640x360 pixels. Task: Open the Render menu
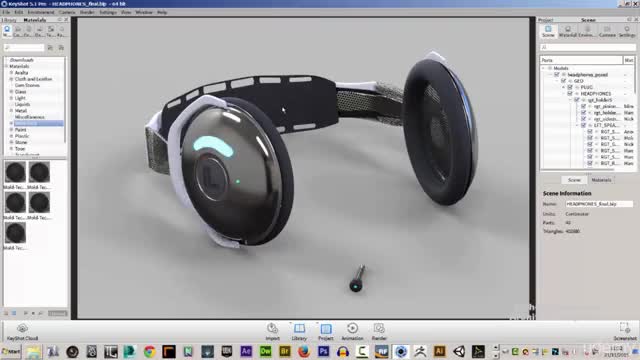tap(87, 12)
